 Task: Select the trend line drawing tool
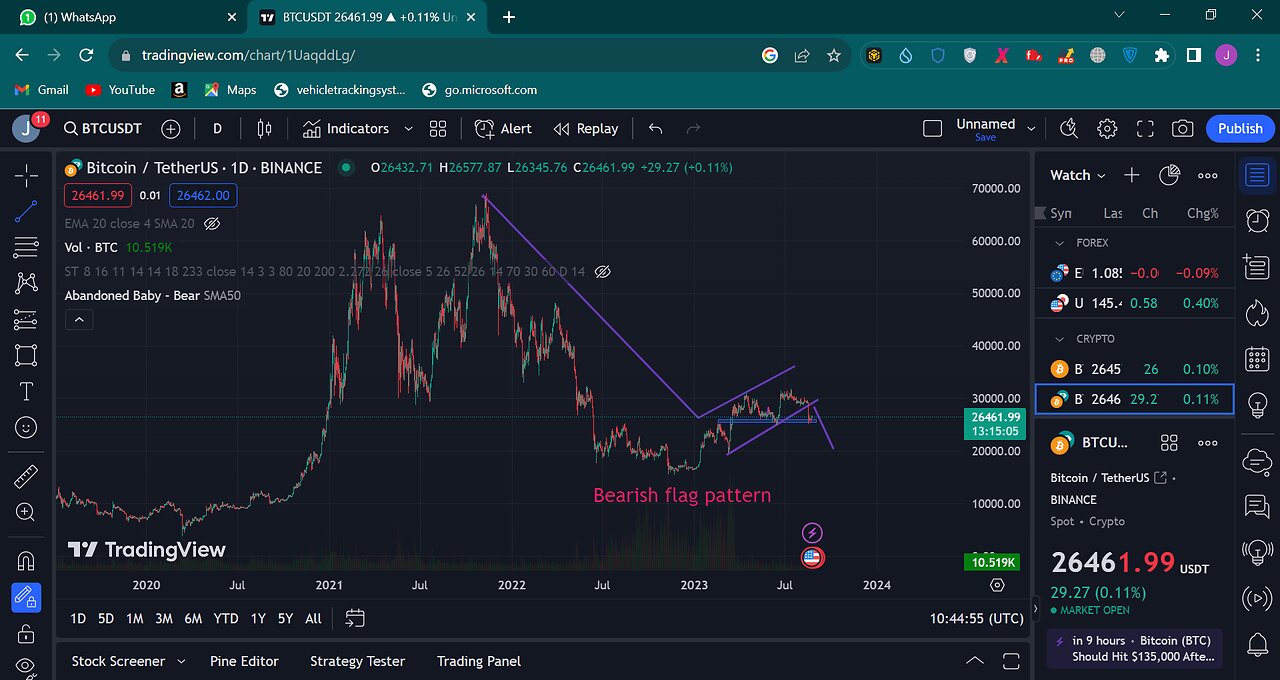coord(26,212)
